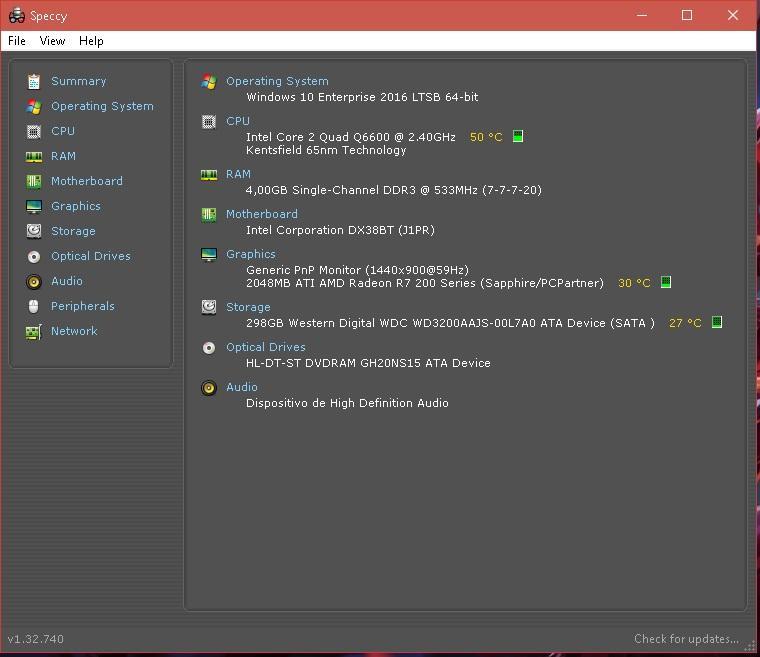Image resolution: width=760 pixels, height=657 pixels.
Task: Click the Motherboard icon in sidebar
Action: pos(33,181)
